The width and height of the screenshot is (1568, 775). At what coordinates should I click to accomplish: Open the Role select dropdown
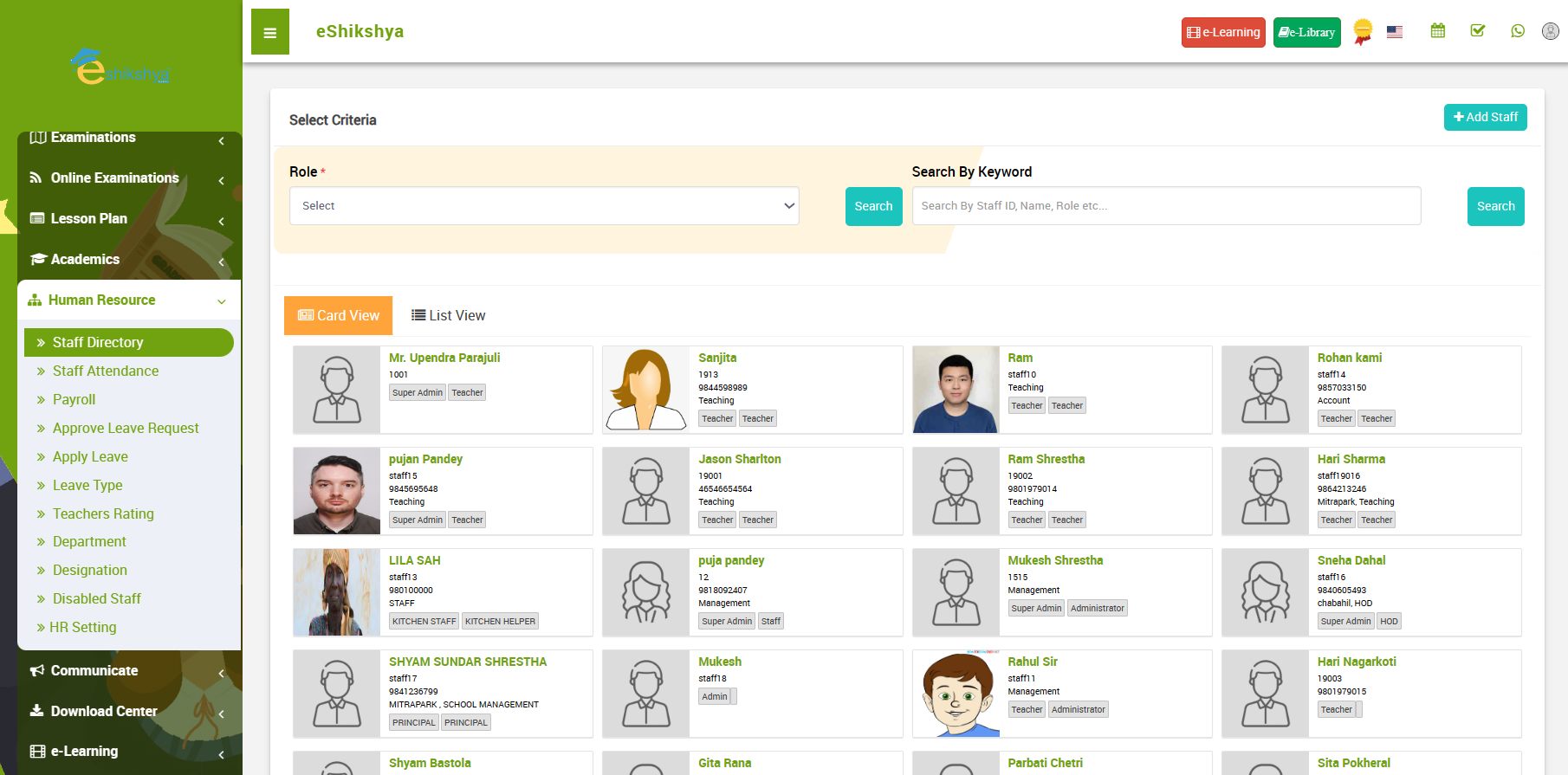(543, 206)
